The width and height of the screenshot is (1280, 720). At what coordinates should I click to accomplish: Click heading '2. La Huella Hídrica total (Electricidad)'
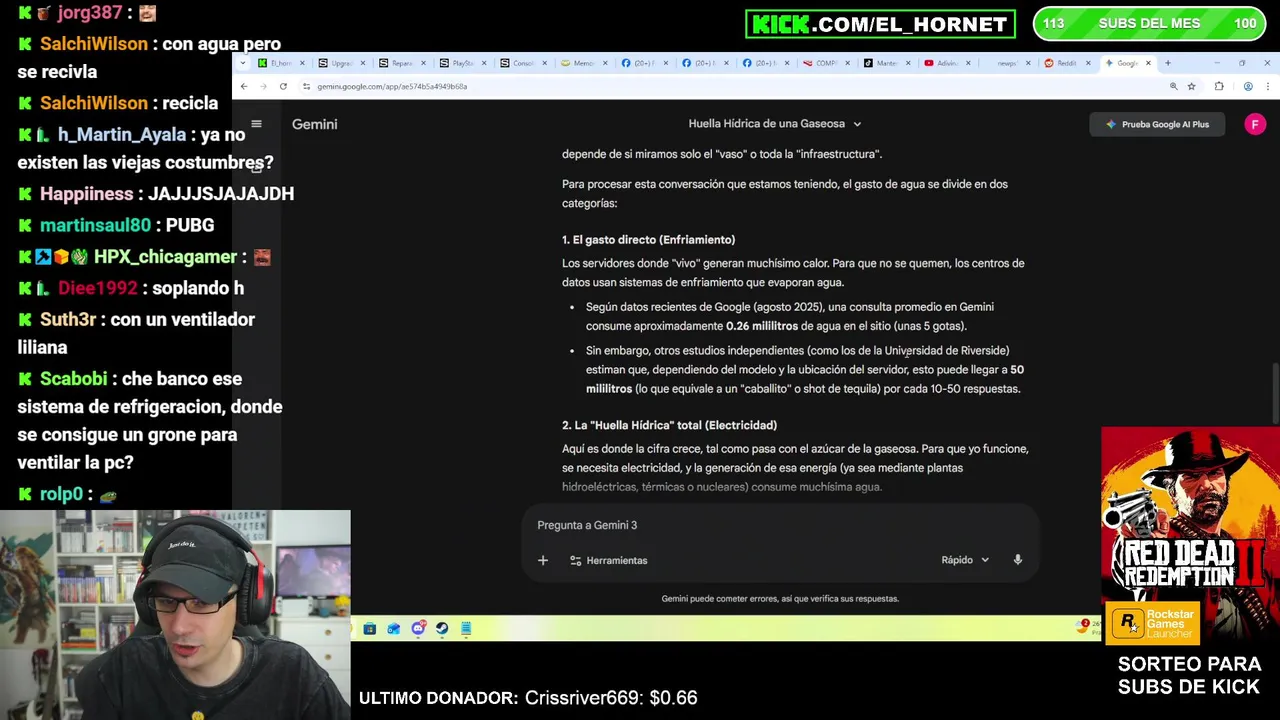[669, 425]
